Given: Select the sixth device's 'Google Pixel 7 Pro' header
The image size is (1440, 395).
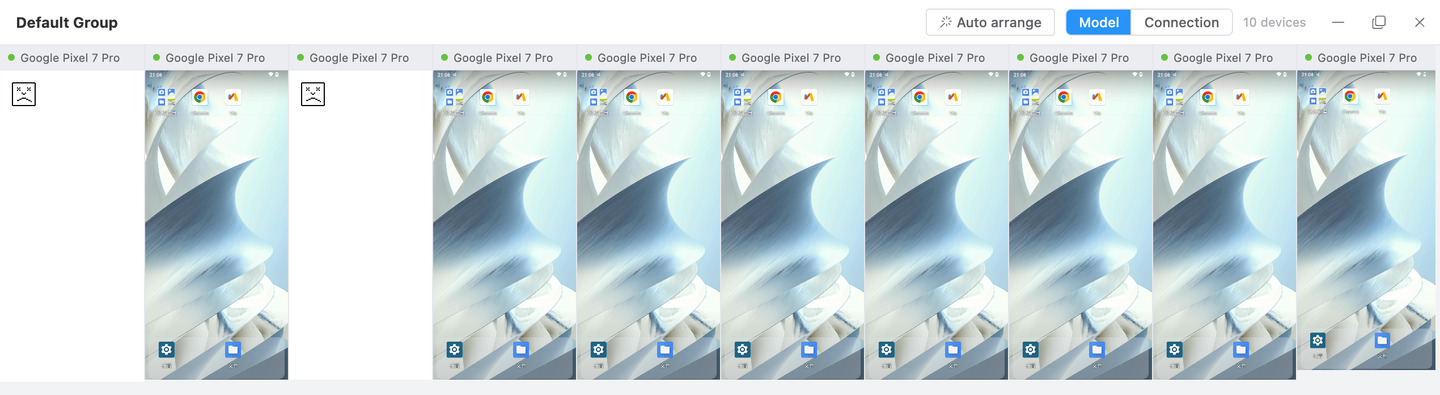Looking at the screenshot, I should 792,58.
